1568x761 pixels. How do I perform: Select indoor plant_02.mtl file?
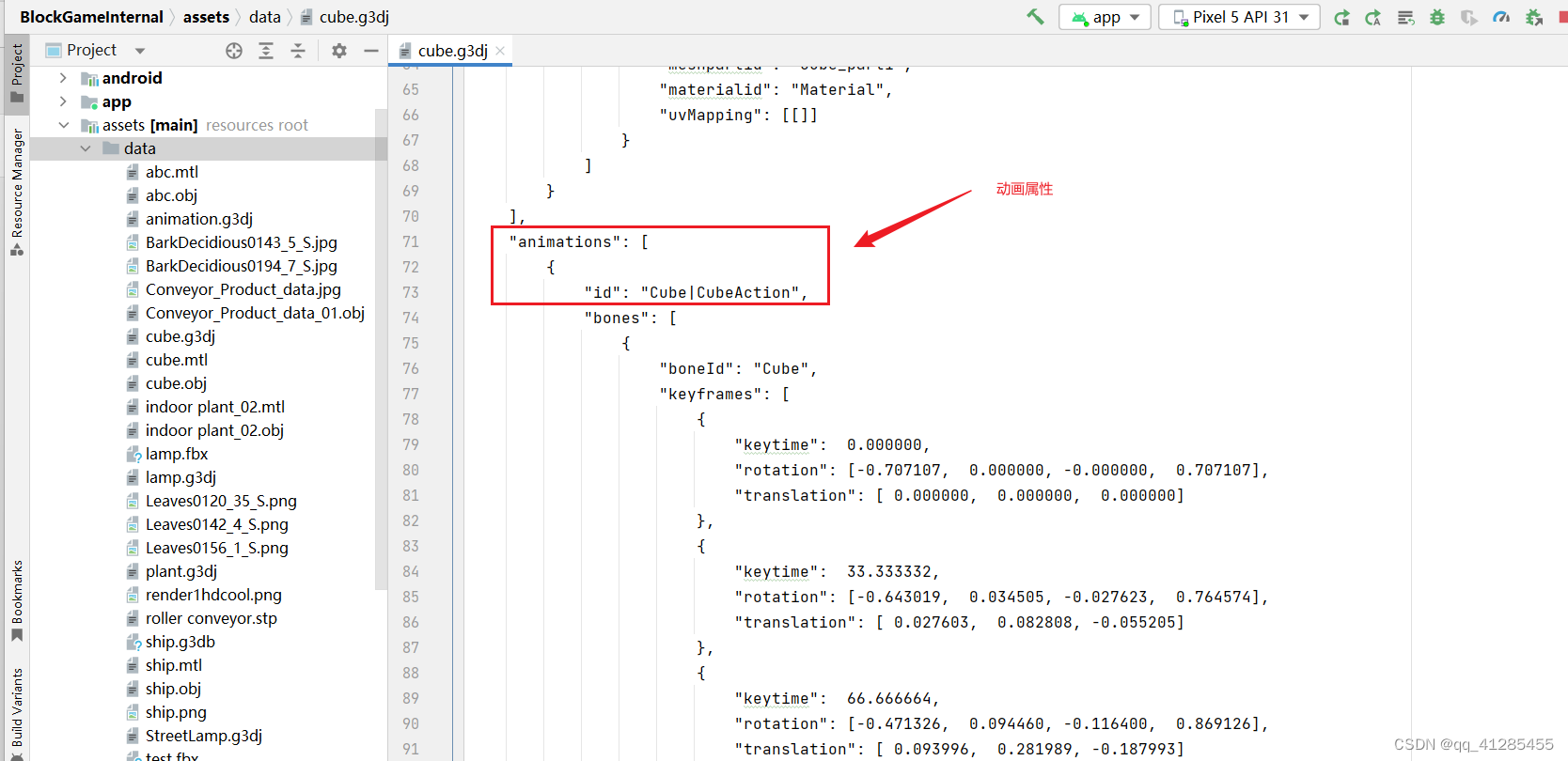tap(215, 407)
